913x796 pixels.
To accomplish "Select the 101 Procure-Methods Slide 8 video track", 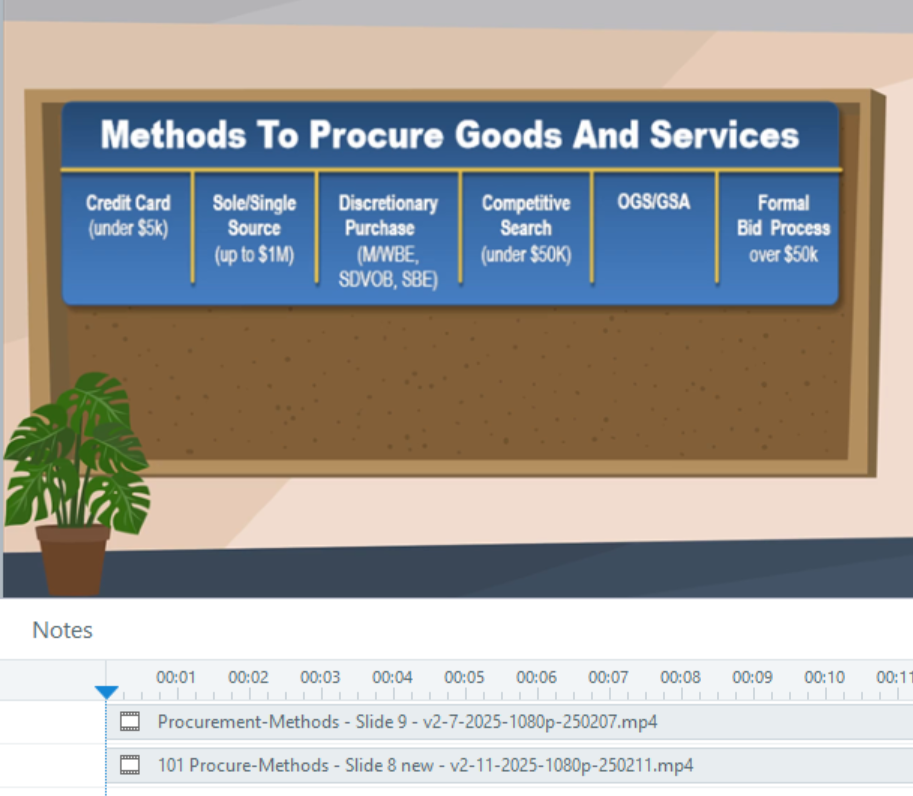I will pyautogui.click(x=509, y=765).
